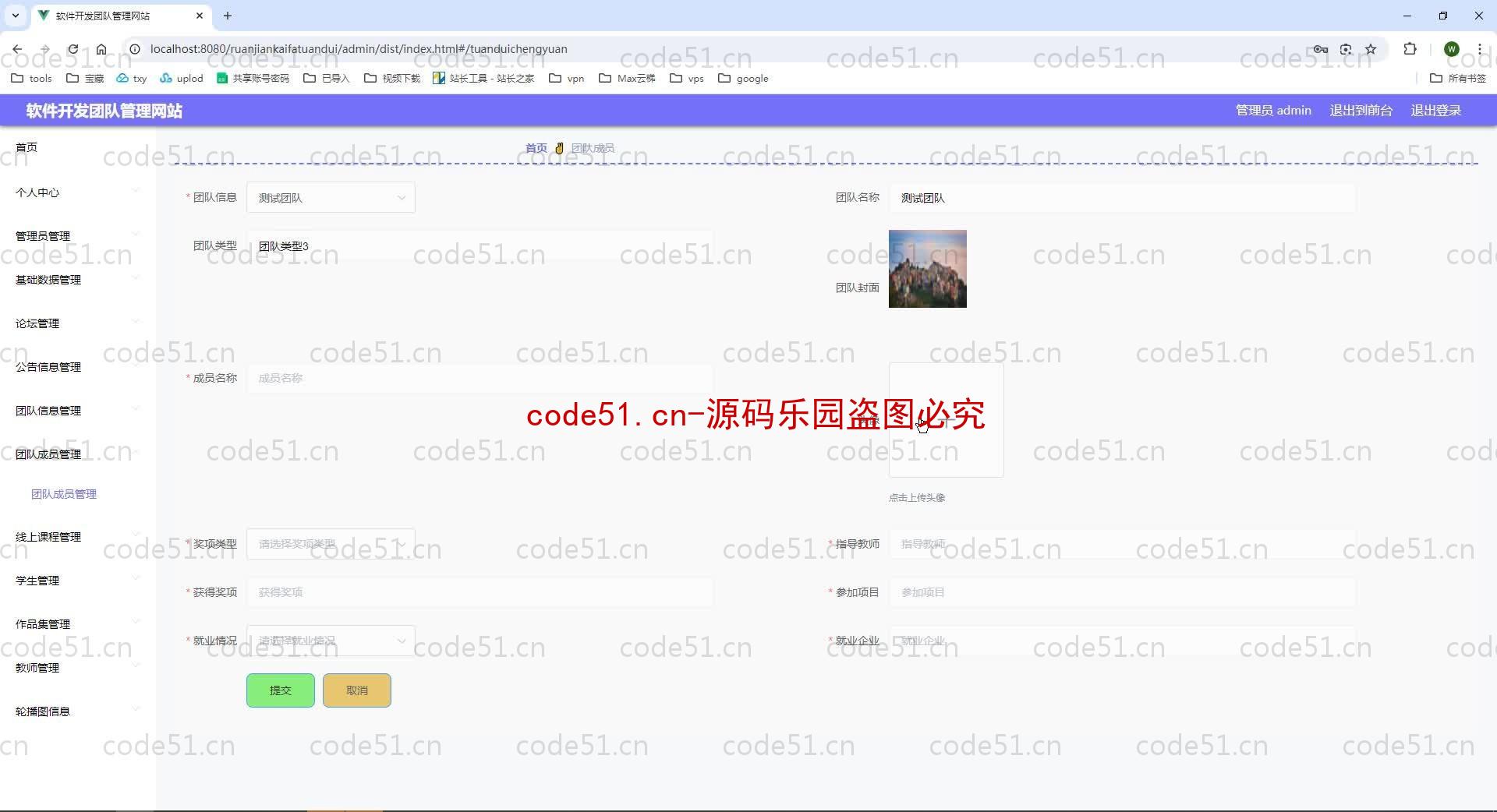The image size is (1497, 812).
Task: Open 线上课程管理 sidebar menu
Action: (x=78, y=537)
